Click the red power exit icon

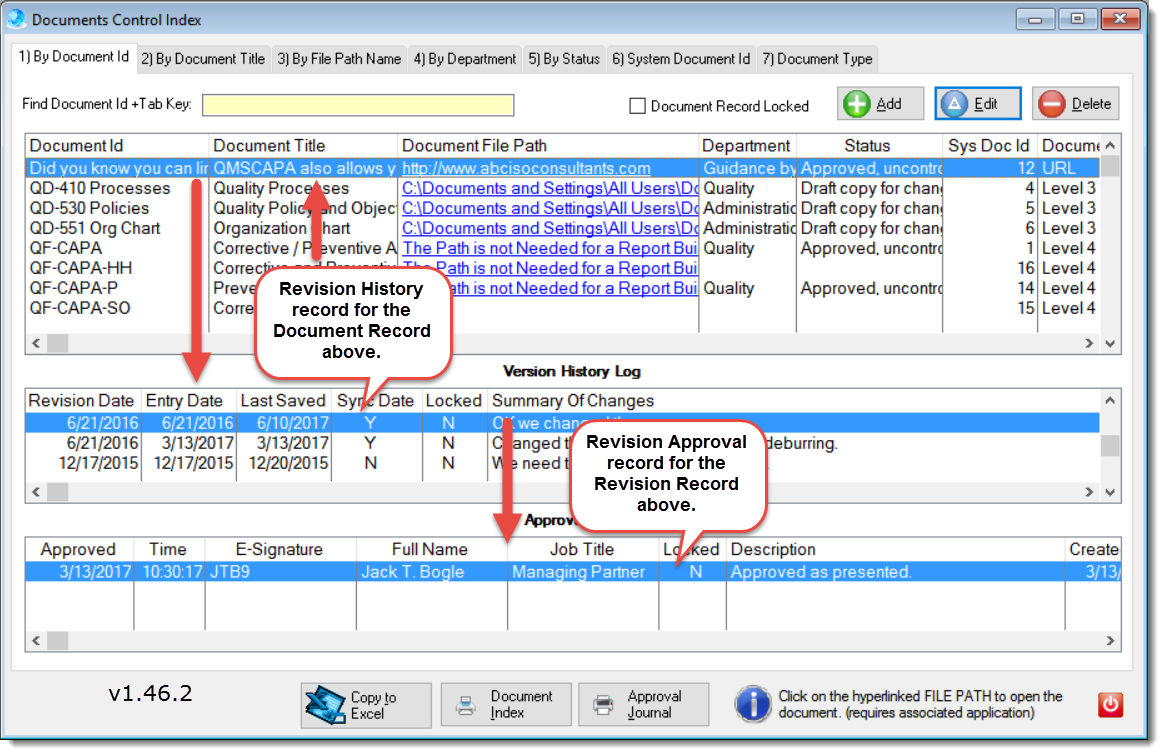click(x=1110, y=704)
